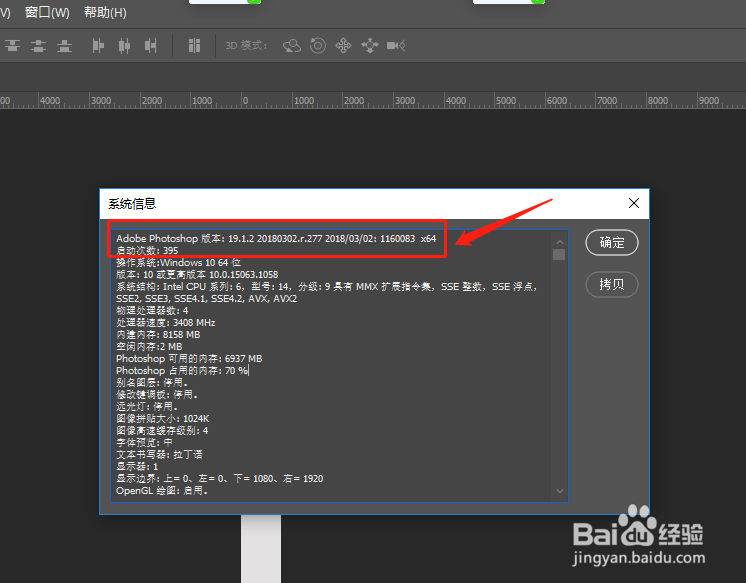The image size is (746, 583).
Task: Click the 操作系统:Windows 10 64 位 line
Action: (x=178, y=263)
